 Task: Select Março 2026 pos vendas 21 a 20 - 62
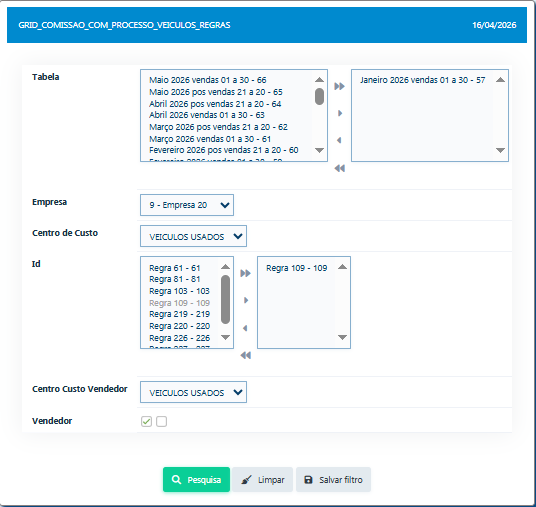point(218,127)
